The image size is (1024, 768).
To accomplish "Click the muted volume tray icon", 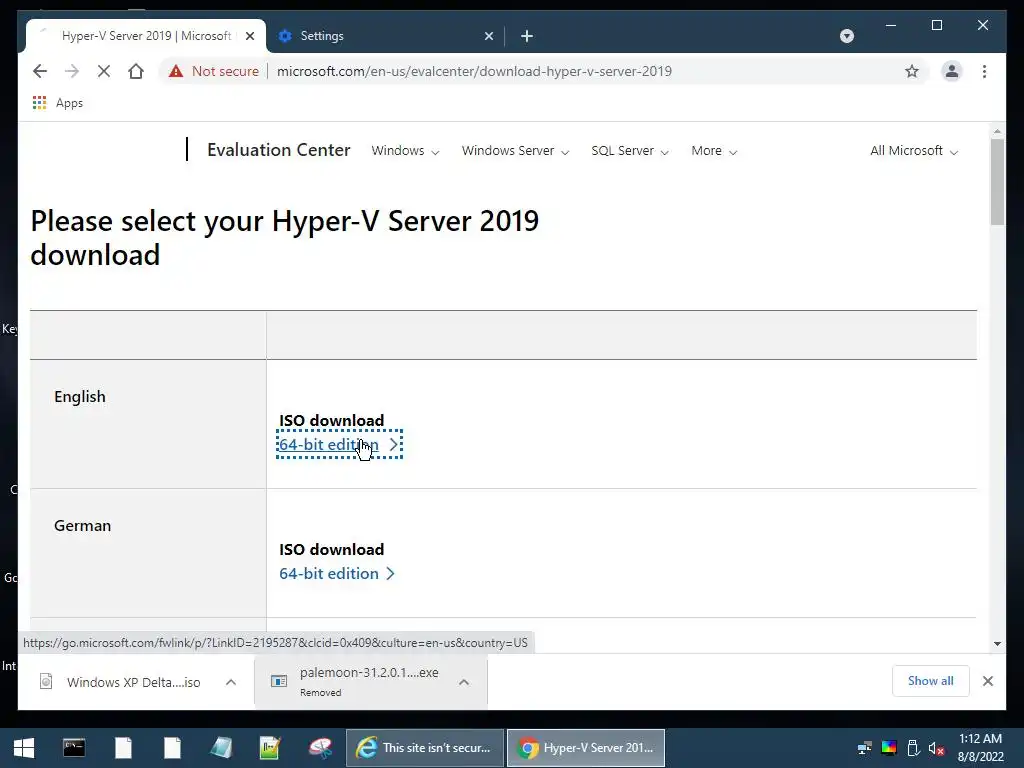I will click(x=936, y=748).
